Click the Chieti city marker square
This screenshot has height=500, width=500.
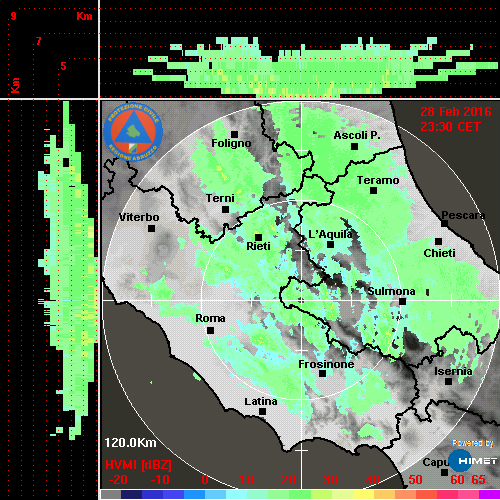click(x=438, y=241)
